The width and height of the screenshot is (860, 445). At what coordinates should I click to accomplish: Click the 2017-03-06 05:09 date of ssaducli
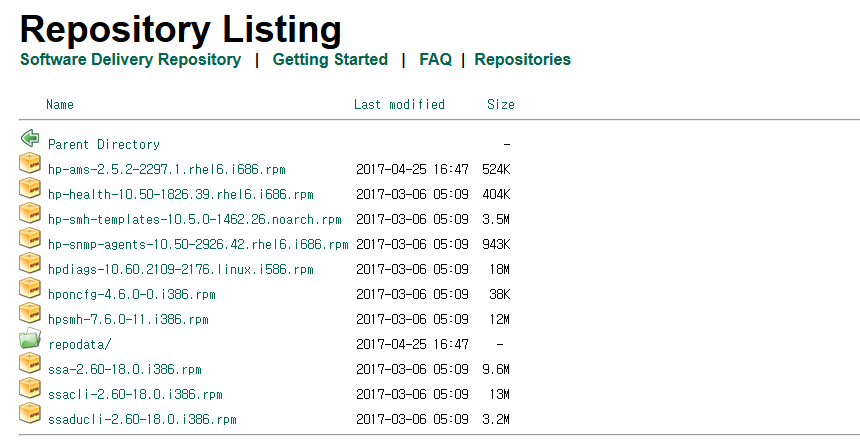(x=412, y=420)
